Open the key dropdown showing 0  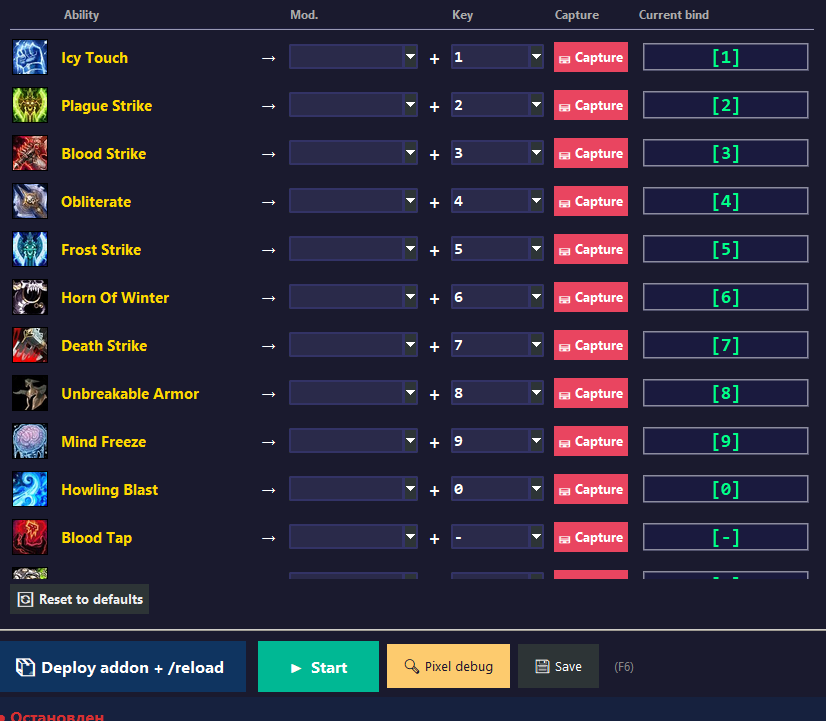pyautogui.click(x=497, y=488)
